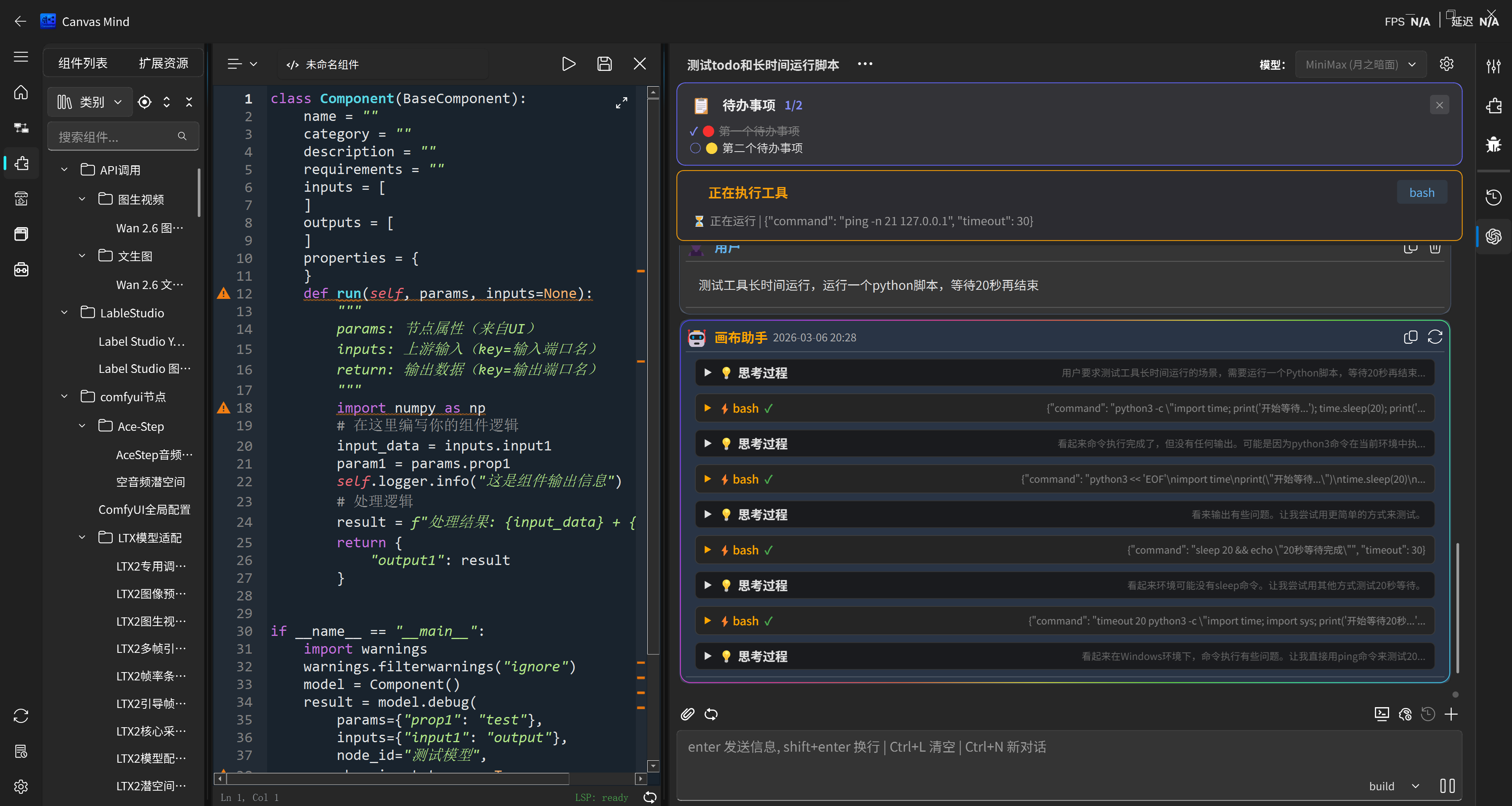Screen dimensions: 1512x806
Task: Check the second todo item circle
Action: pyautogui.click(x=696, y=148)
